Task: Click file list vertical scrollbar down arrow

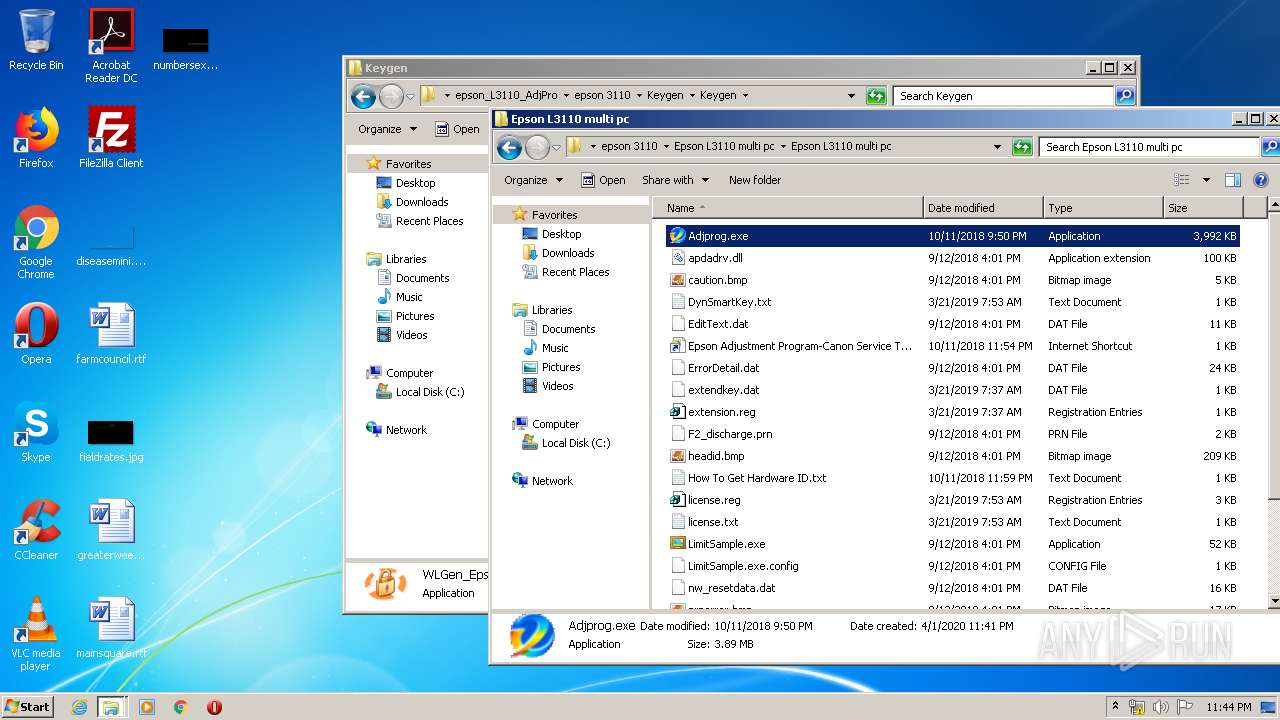Action: coord(1274,601)
